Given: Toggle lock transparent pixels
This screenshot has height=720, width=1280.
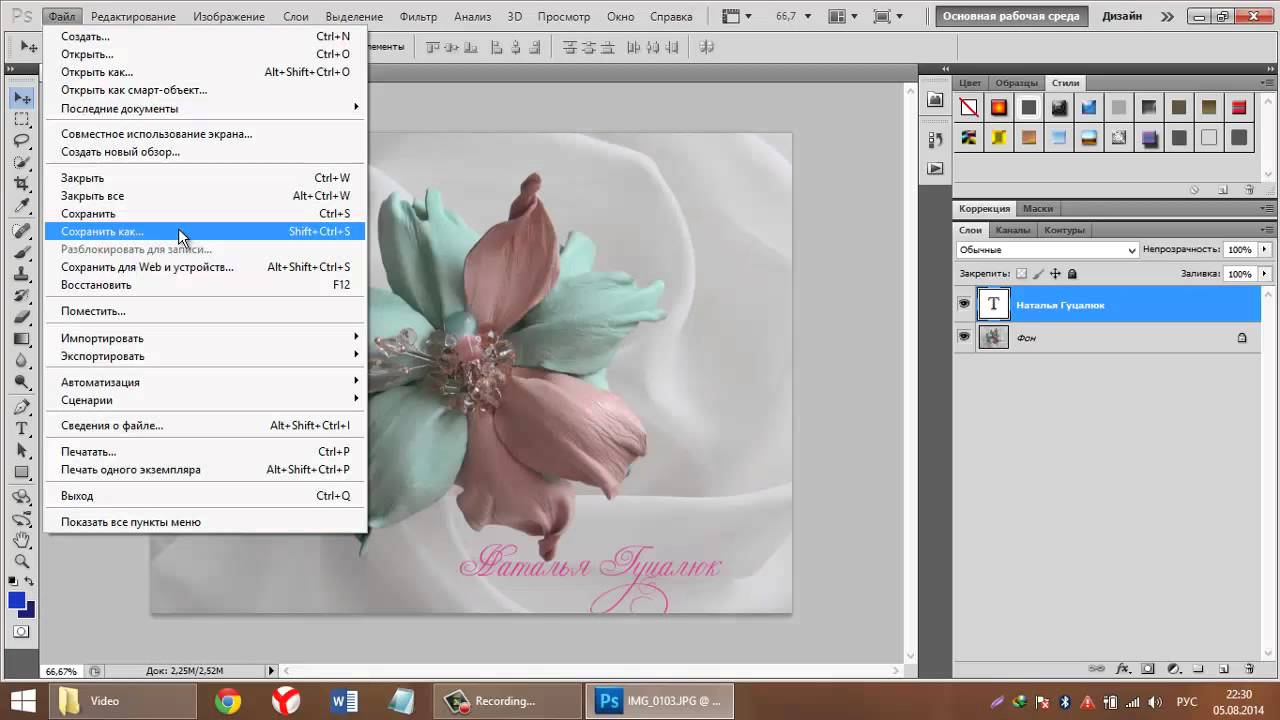Looking at the screenshot, I should (x=1021, y=274).
